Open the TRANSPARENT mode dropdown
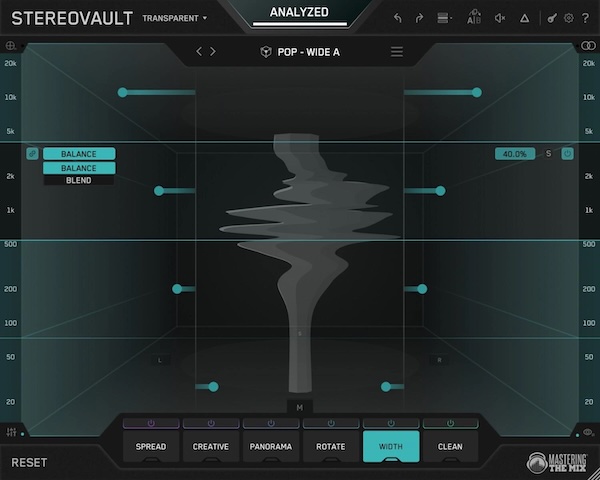 (x=174, y=18)
